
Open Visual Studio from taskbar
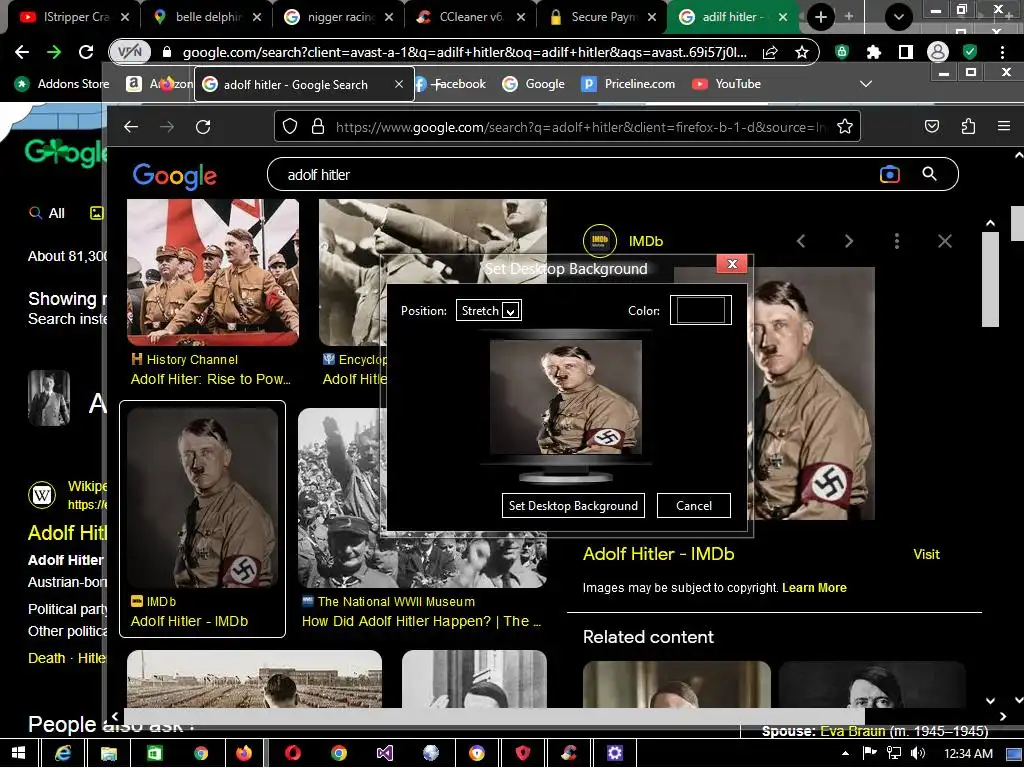tap(385, 754)
